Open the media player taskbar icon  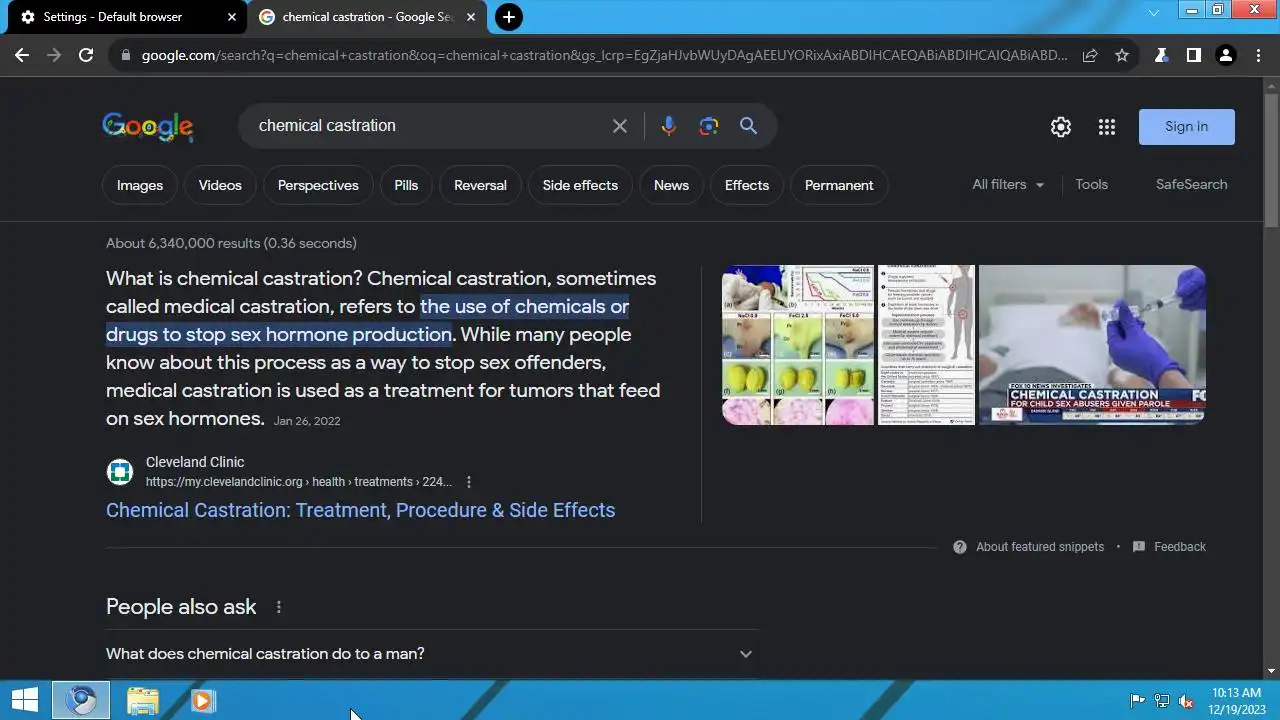[202, 700]
